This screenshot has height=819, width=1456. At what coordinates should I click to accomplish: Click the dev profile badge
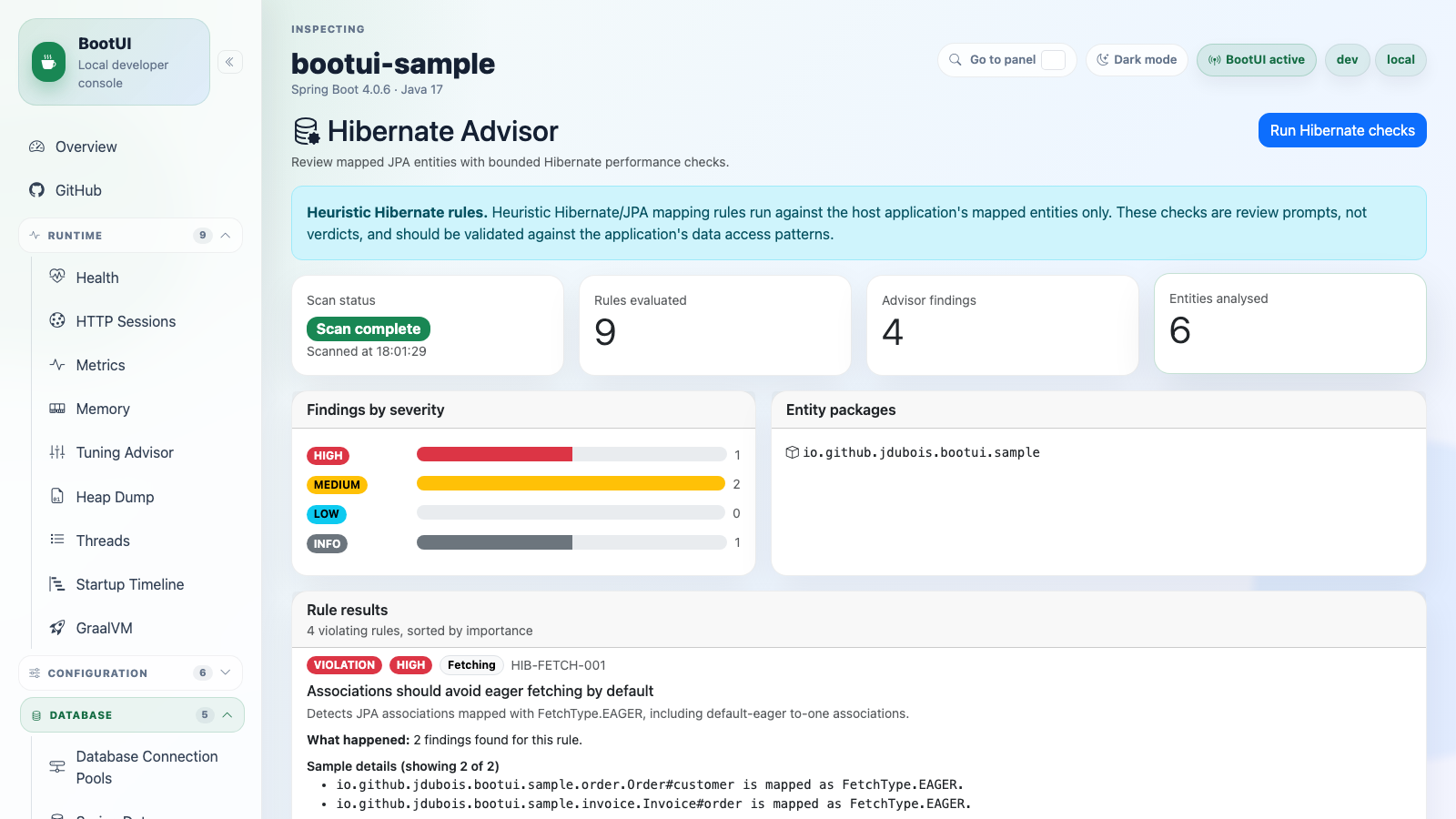(1347, 60)
